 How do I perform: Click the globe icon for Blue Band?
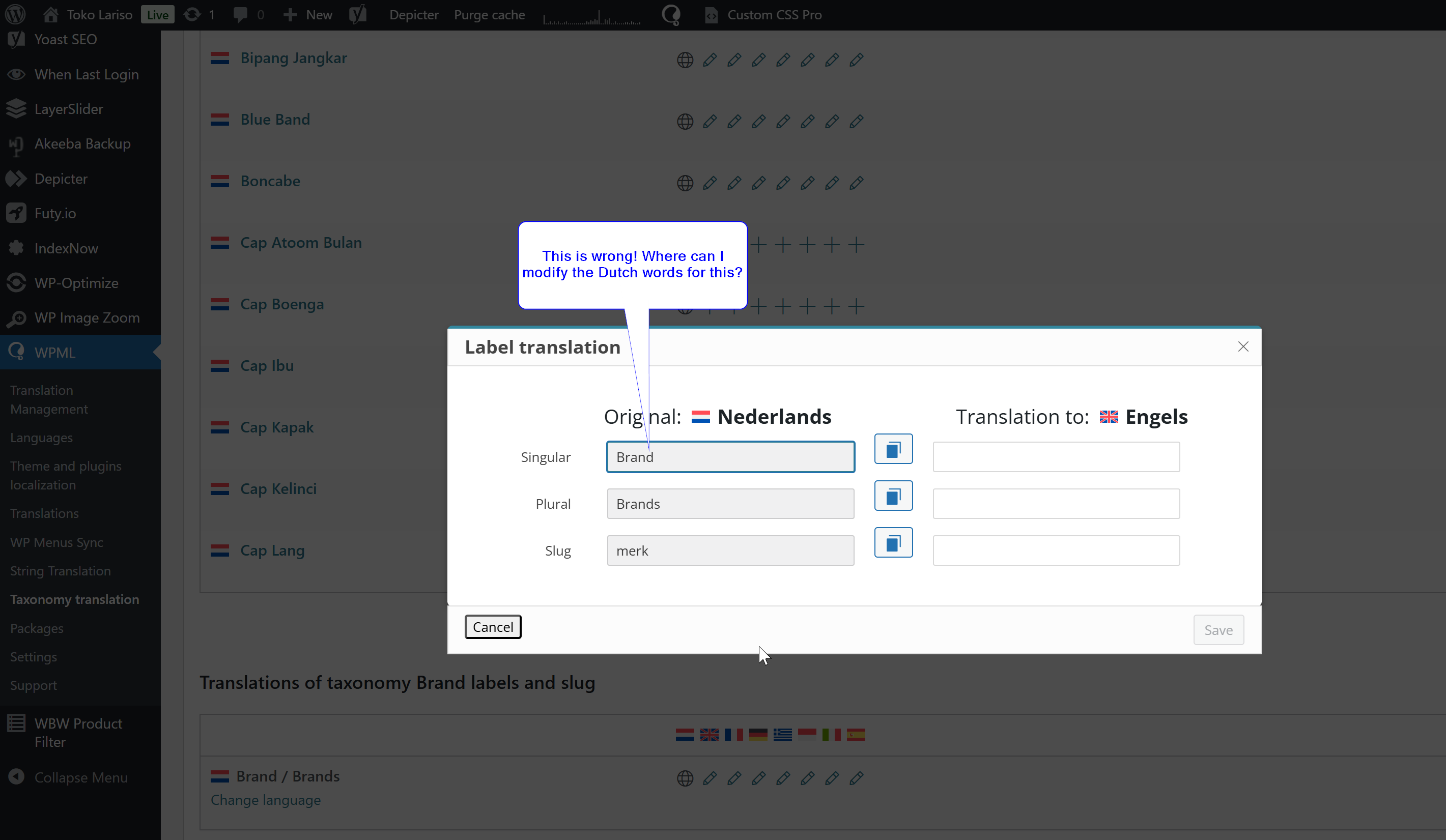[685, 121]
